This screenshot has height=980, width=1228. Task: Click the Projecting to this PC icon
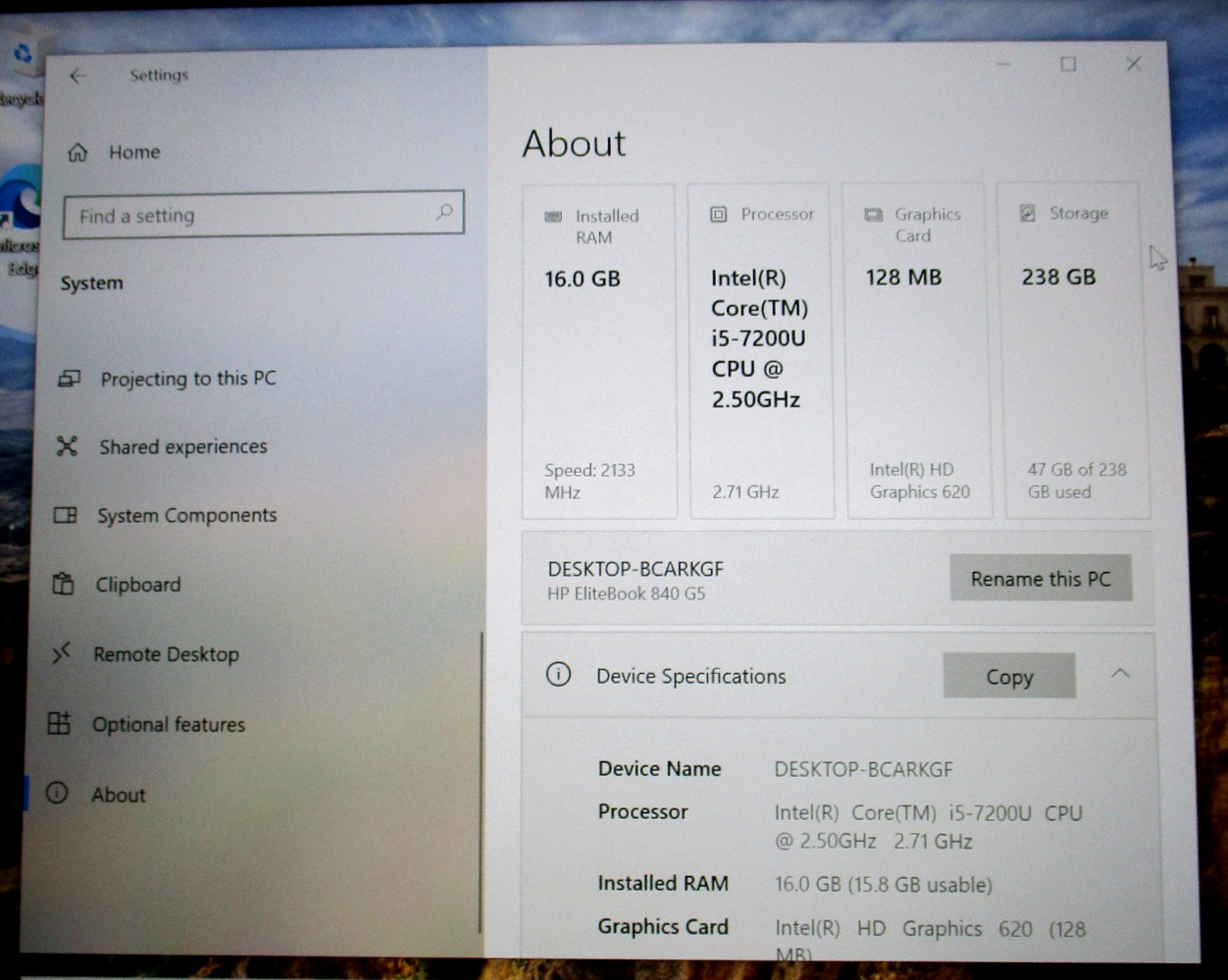click(x=69, y=379)
